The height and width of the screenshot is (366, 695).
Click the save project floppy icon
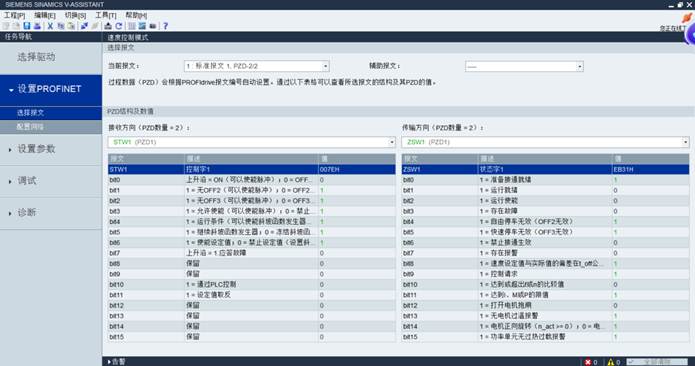[x=27, y=26]
